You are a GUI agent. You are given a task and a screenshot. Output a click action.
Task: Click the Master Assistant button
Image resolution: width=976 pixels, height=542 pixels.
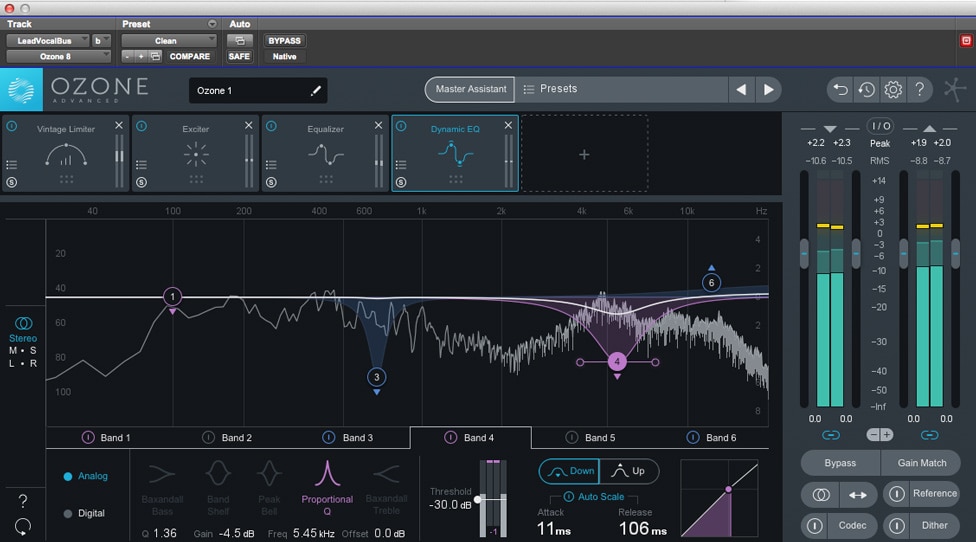pyautogui.click(x=471, y=89)
